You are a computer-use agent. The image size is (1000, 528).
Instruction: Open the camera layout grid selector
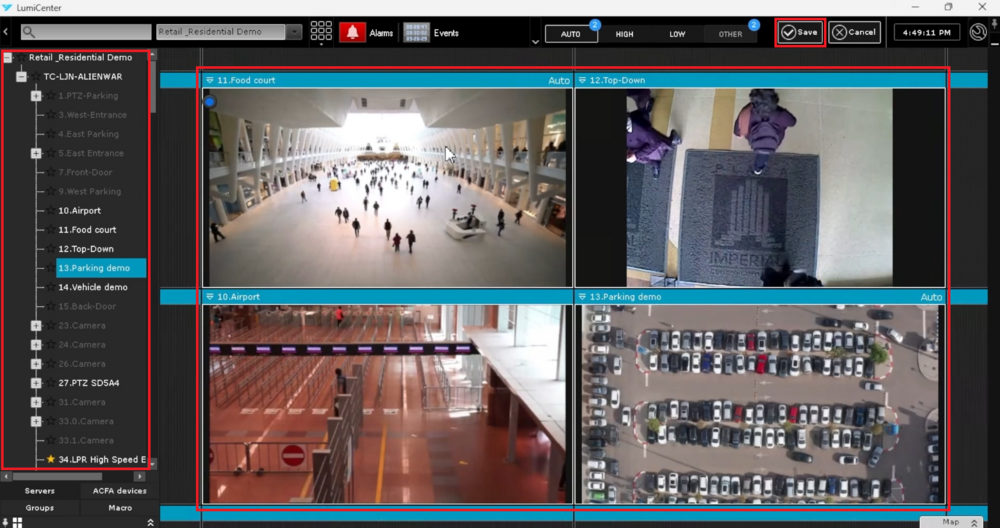click(x=321, y=32)
